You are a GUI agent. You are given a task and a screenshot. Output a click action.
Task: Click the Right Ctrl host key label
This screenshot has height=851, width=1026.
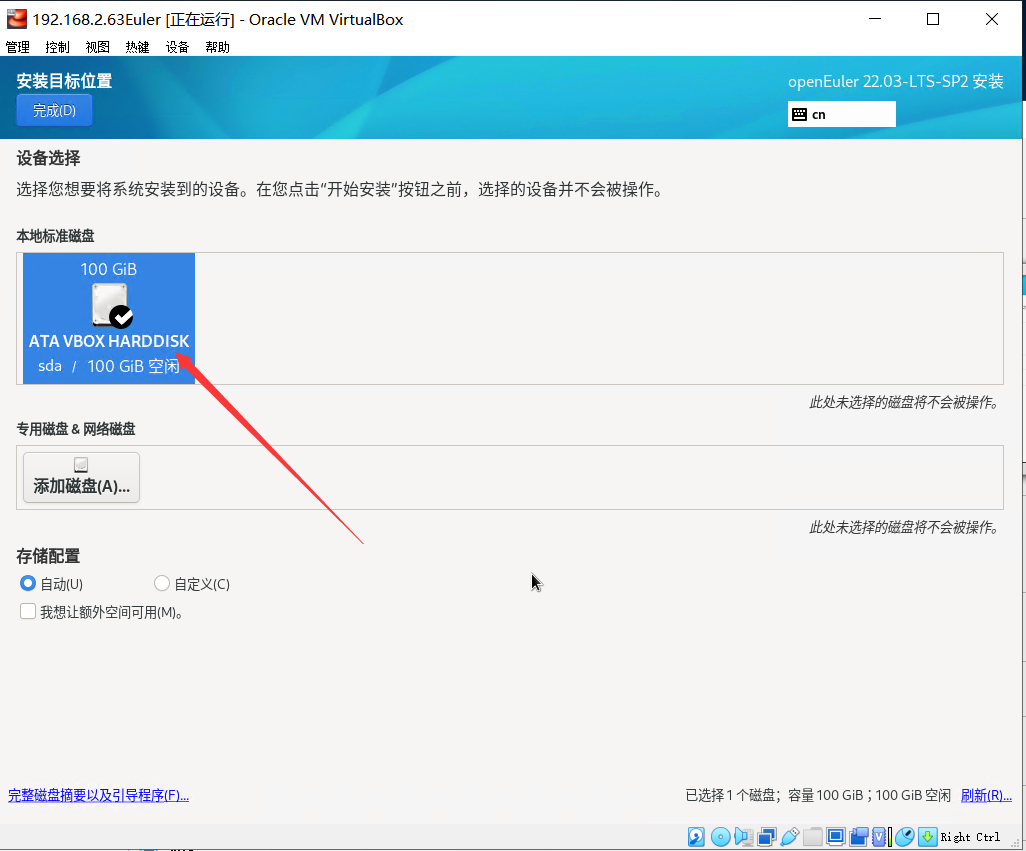tap(970, 837)
